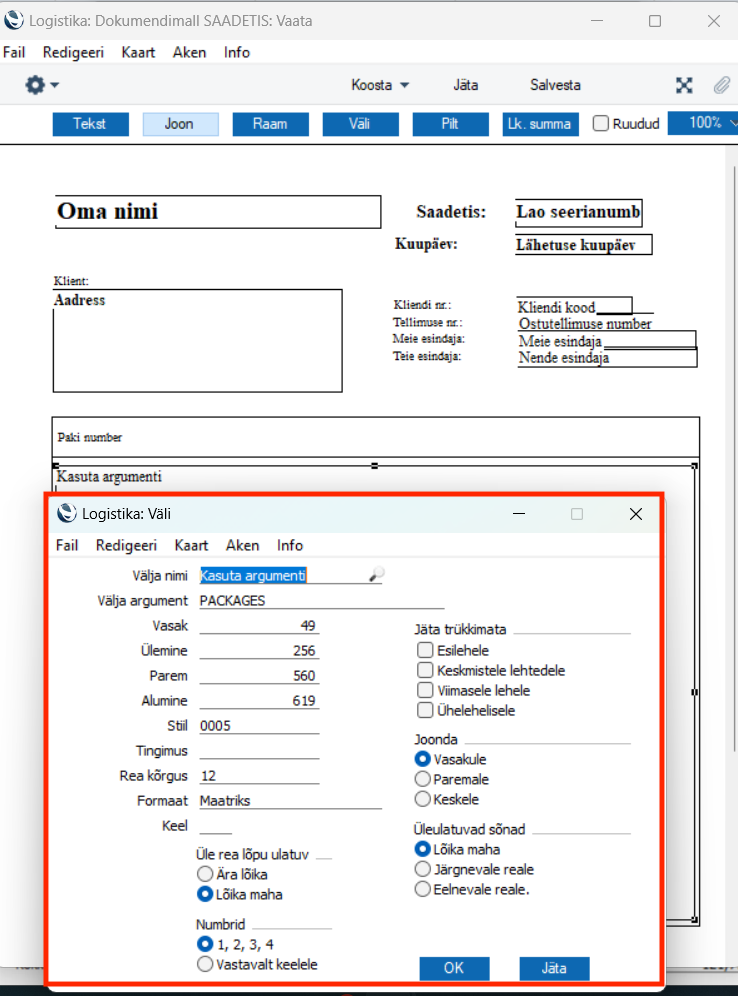Click the Joon button
Image resolution: width=738 pixels, height=996 pixels.
click(180, 124)
